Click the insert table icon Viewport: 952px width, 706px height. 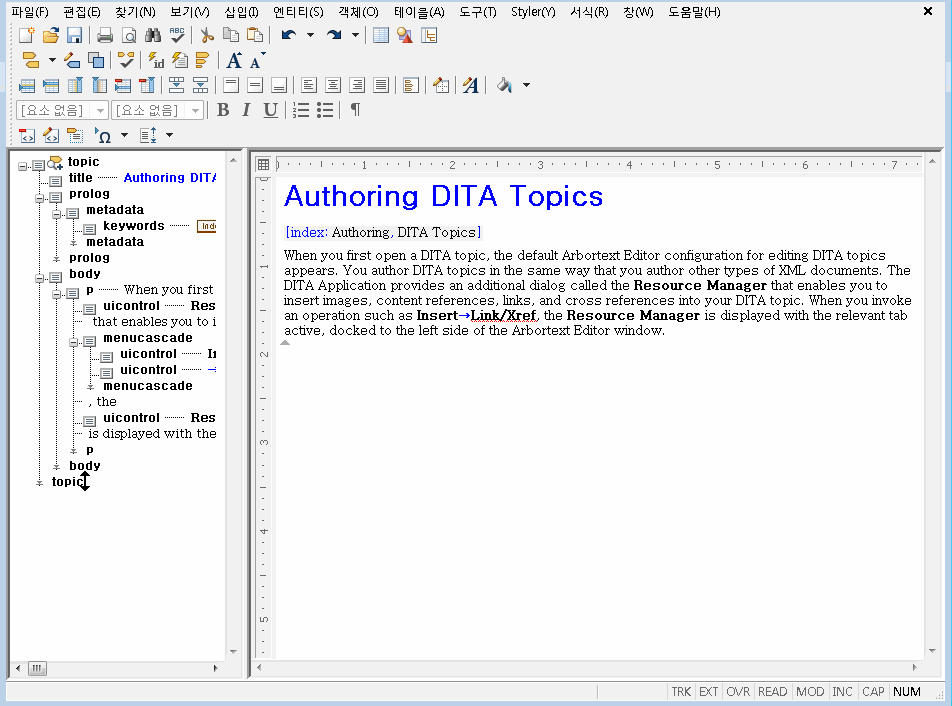coord(381,35)
